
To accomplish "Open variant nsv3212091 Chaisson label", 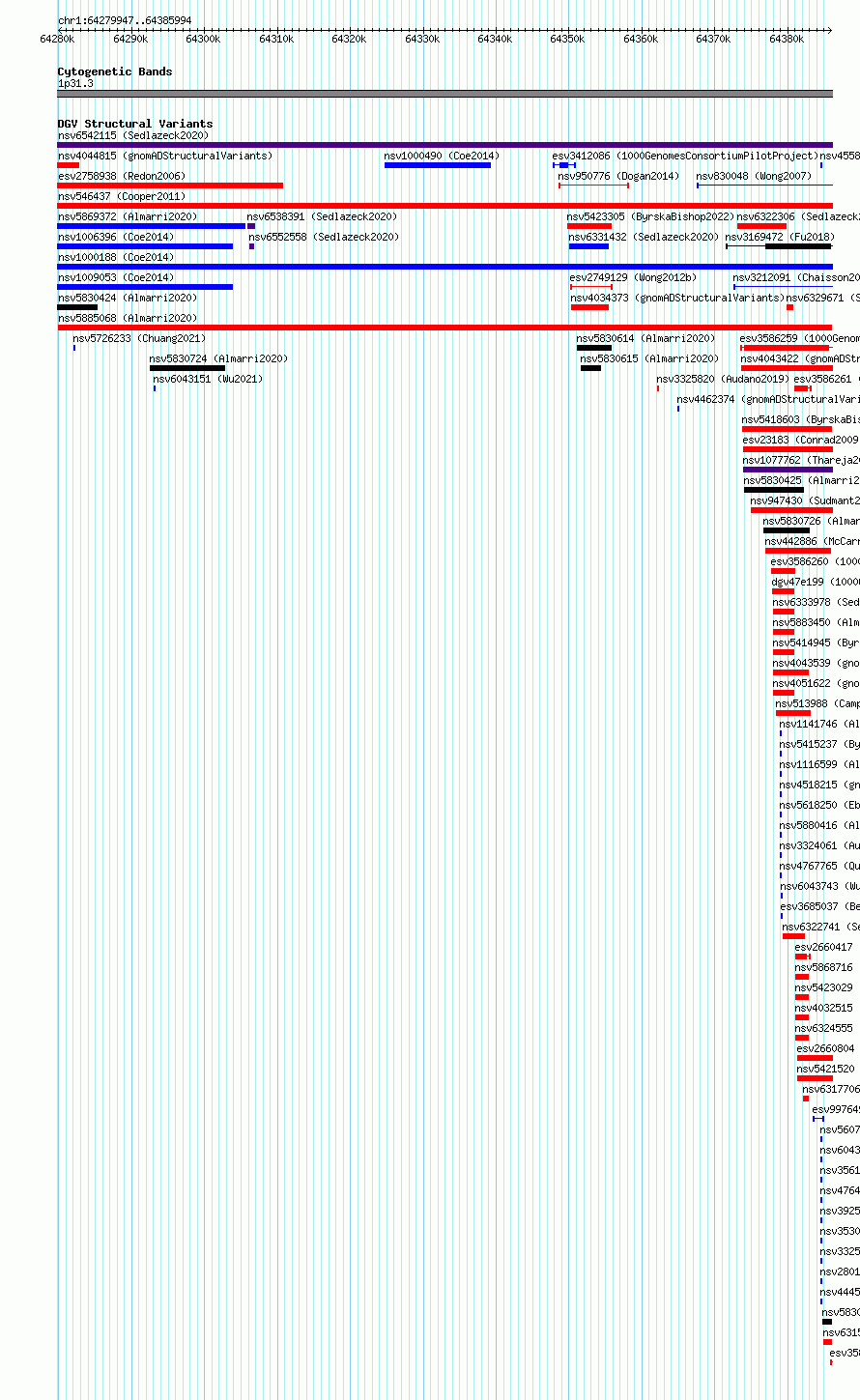I will 795,277.
